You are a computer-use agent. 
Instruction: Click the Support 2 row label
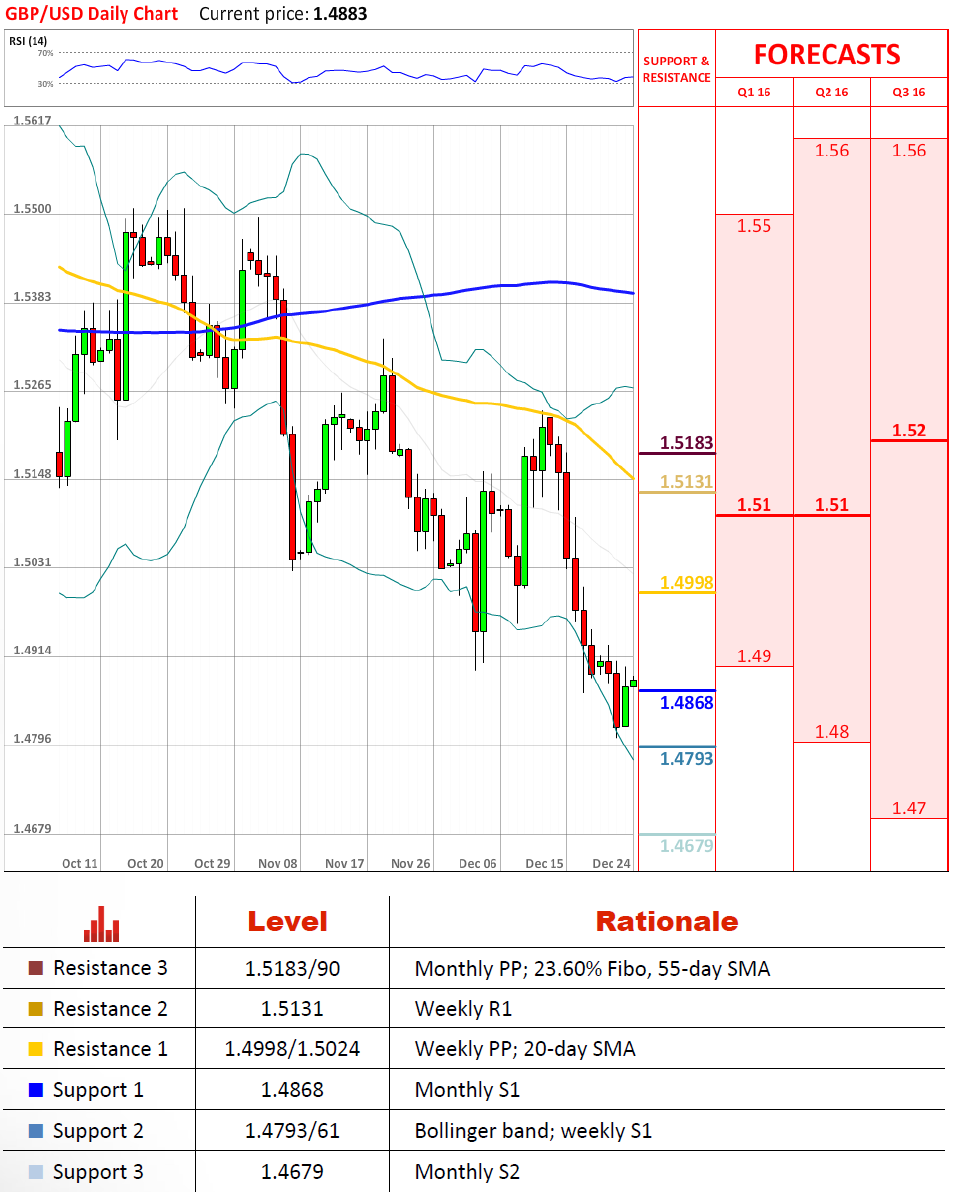(98, 1131)
